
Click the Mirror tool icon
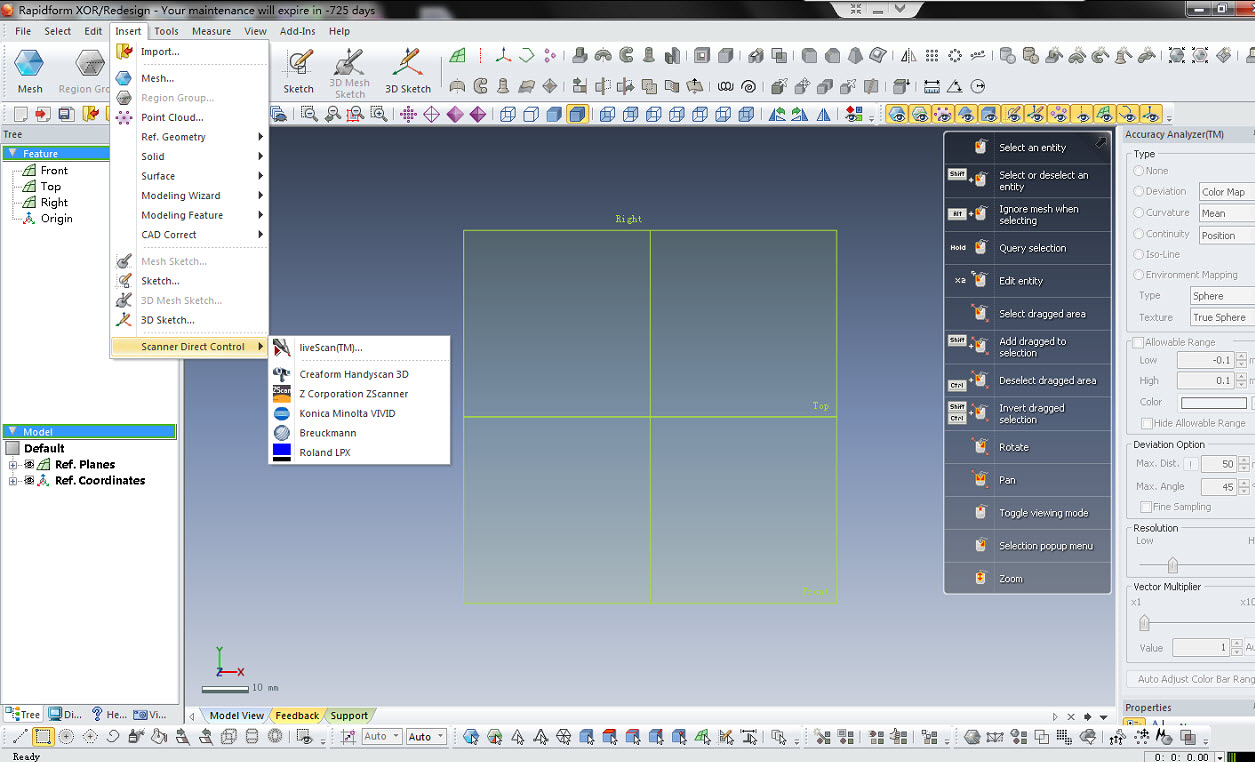[908, 56]
